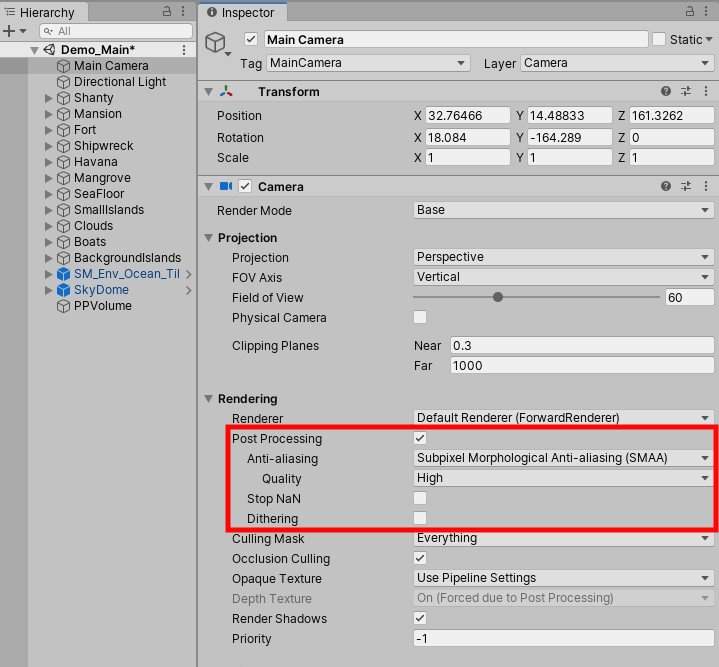
Task: Open the FOV Axis dropdown
Action: [563, 277]
